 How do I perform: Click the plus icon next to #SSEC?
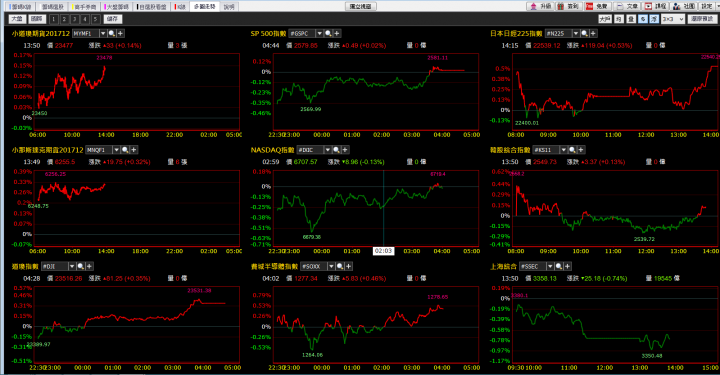[568, 266]
